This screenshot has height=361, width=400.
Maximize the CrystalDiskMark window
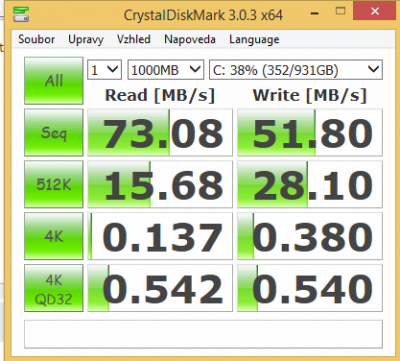340,12
